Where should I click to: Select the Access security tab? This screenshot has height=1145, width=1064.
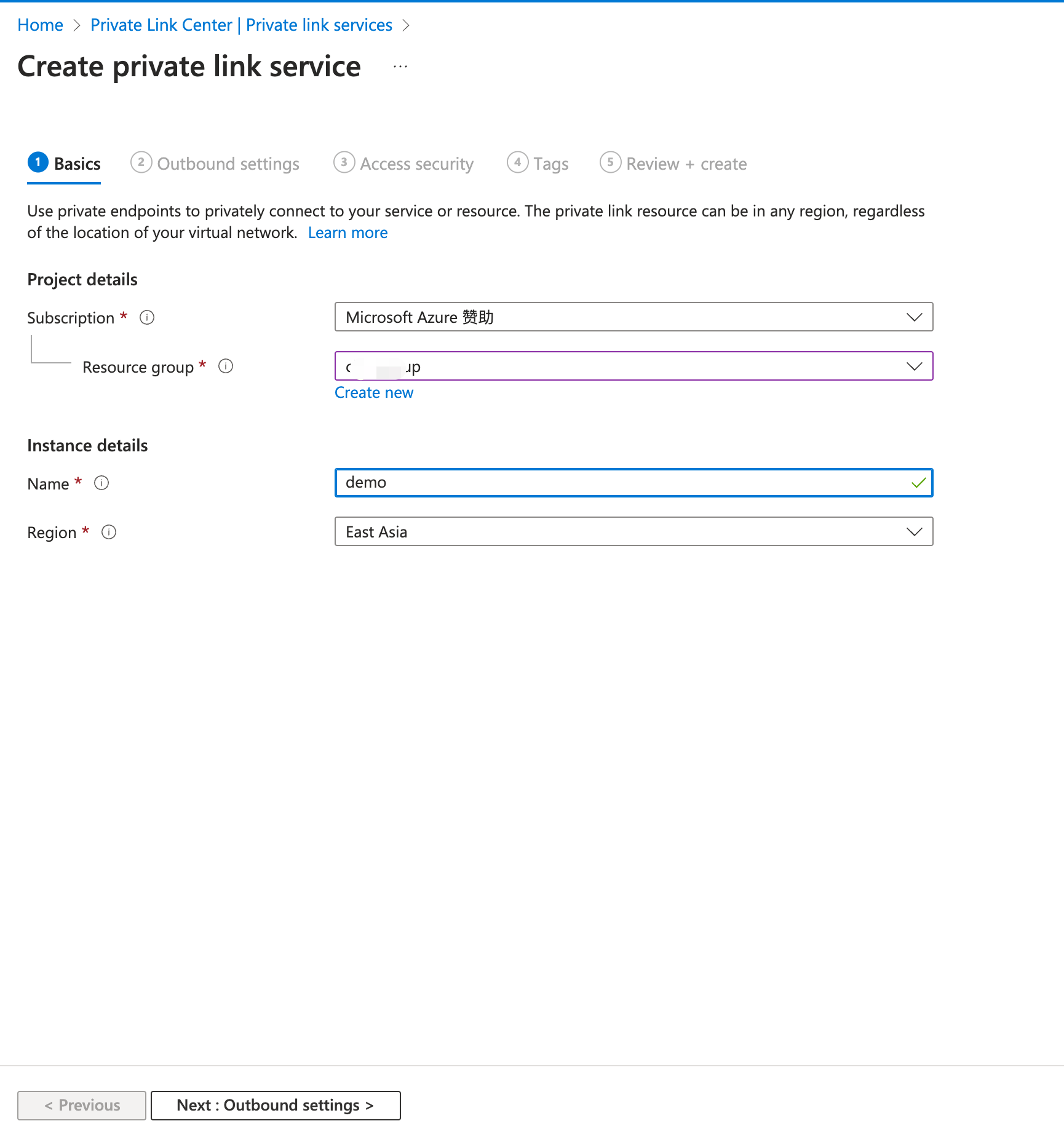[417, 164]
